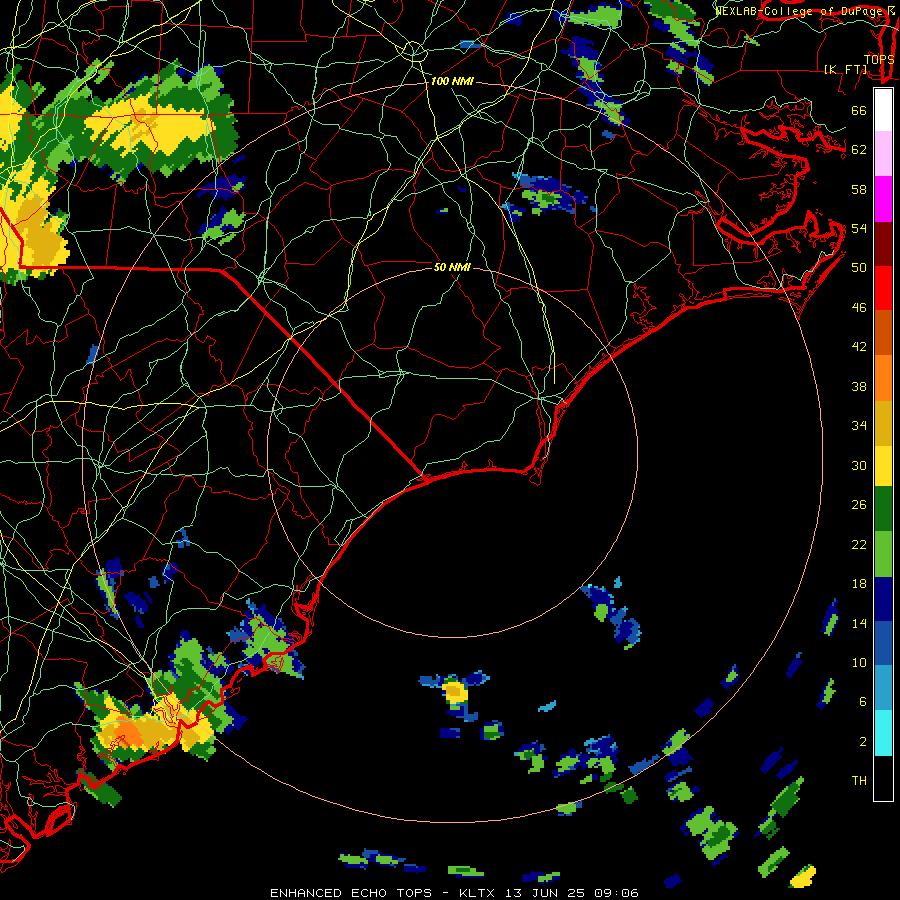Click the legend value '6'
Screen dimensions: 900x900
[x=863, y=702]
